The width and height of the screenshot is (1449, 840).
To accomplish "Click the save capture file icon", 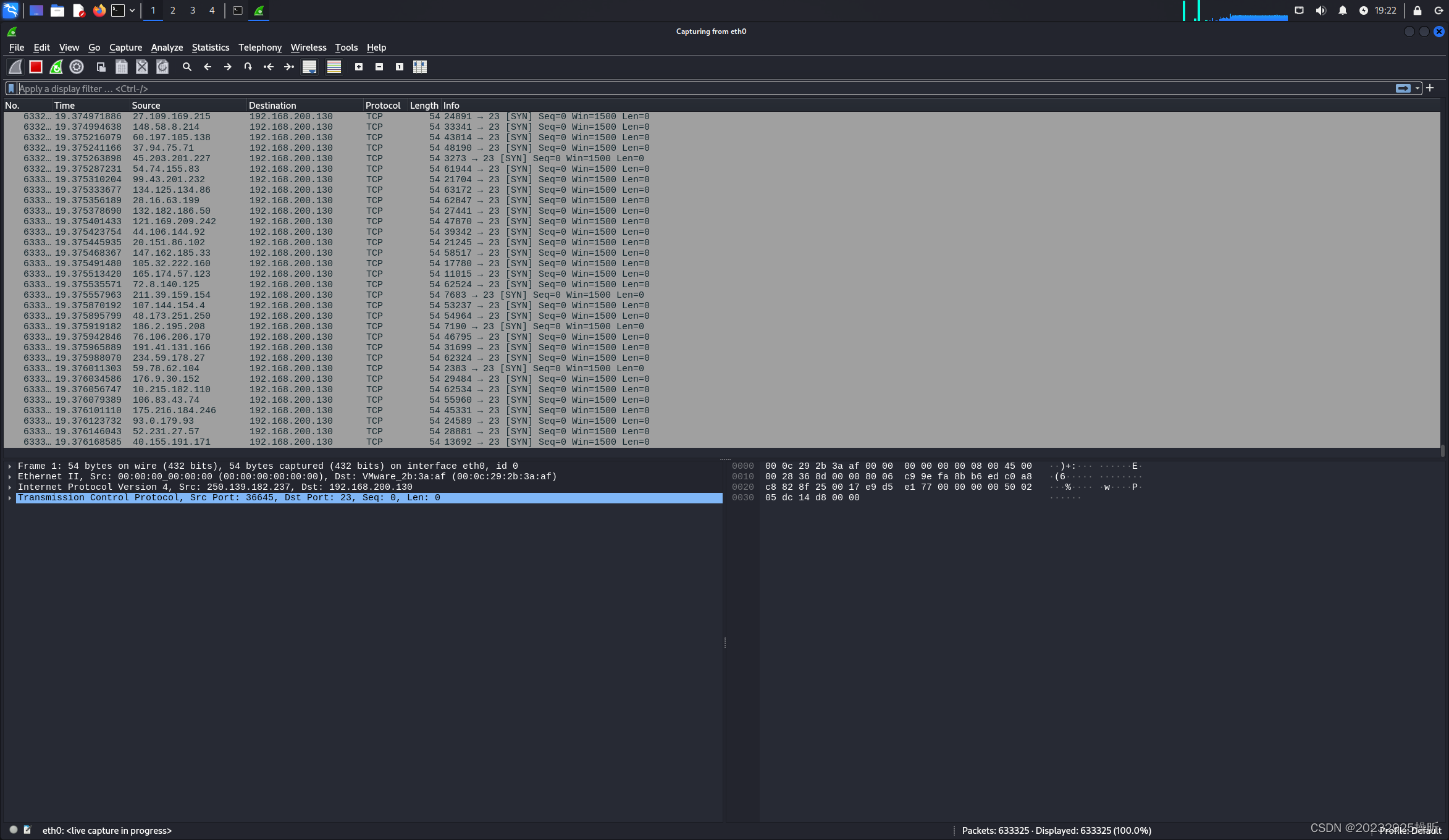I will [x=122, y=67].
